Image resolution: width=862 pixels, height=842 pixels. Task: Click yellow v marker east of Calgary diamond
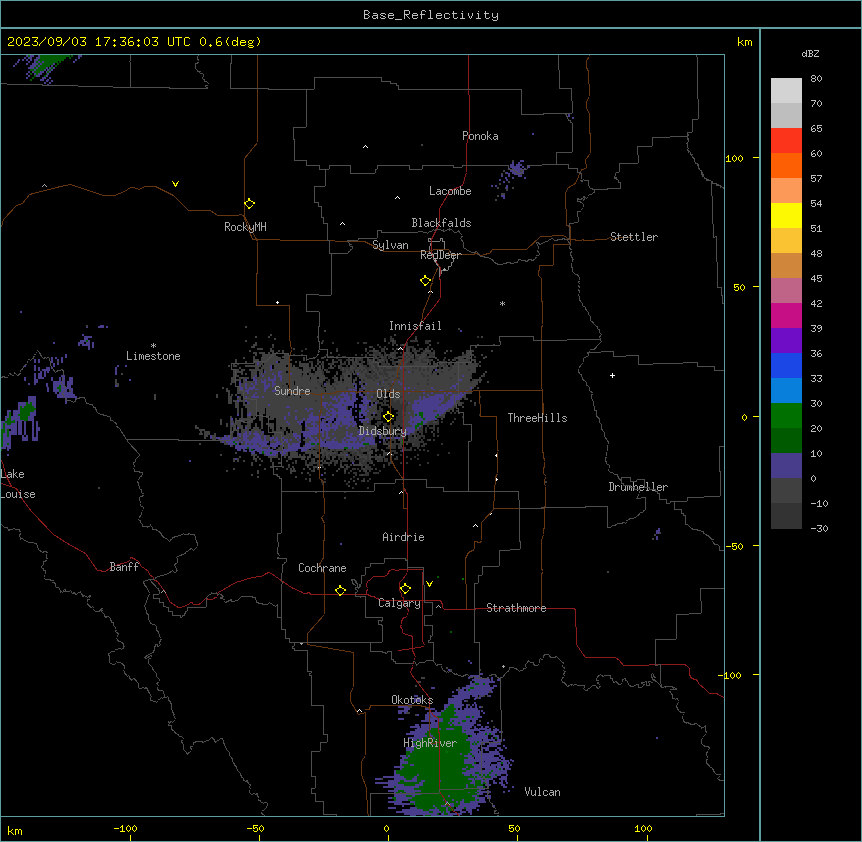click(429, 584)
